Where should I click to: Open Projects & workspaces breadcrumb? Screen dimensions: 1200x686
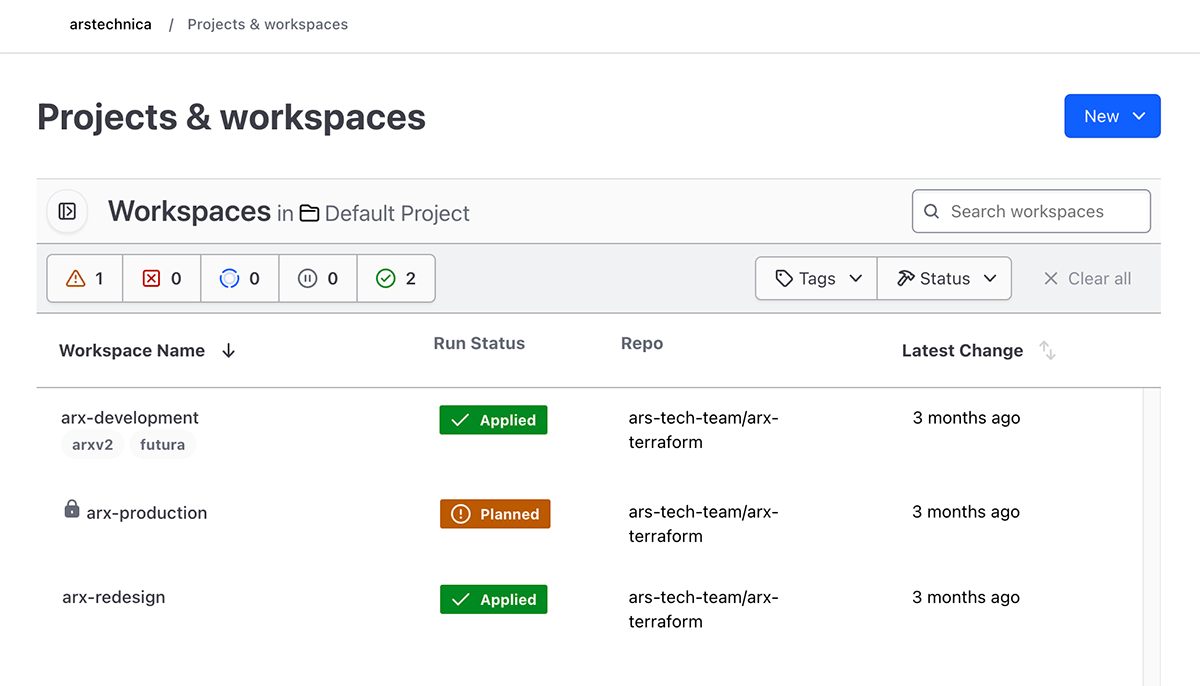click(268, 24)
